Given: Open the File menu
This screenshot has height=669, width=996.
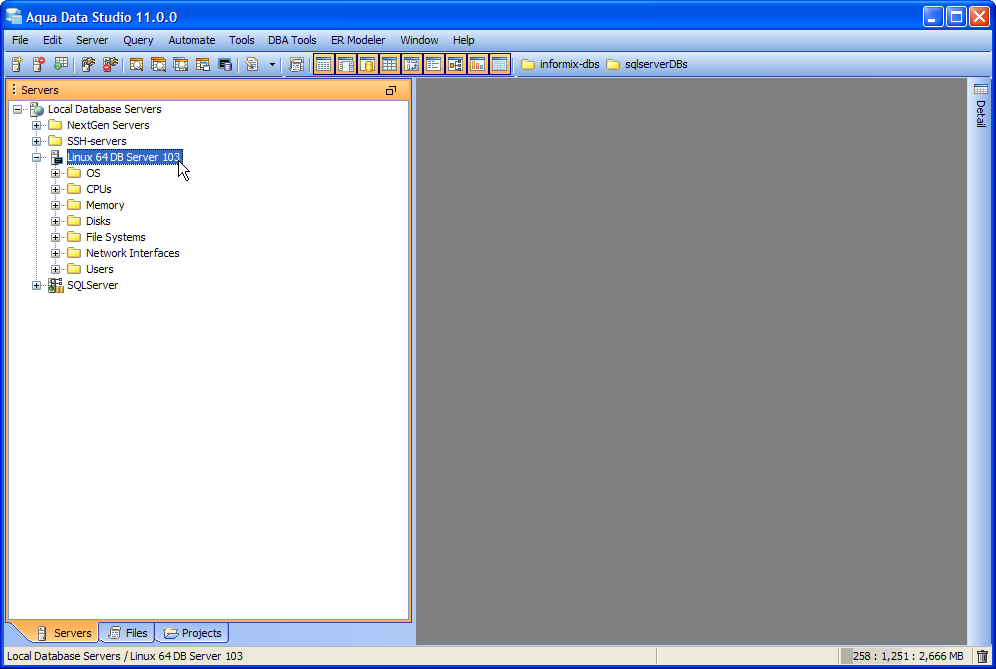Looking at the screenshot, I should (x=20, y=40).
